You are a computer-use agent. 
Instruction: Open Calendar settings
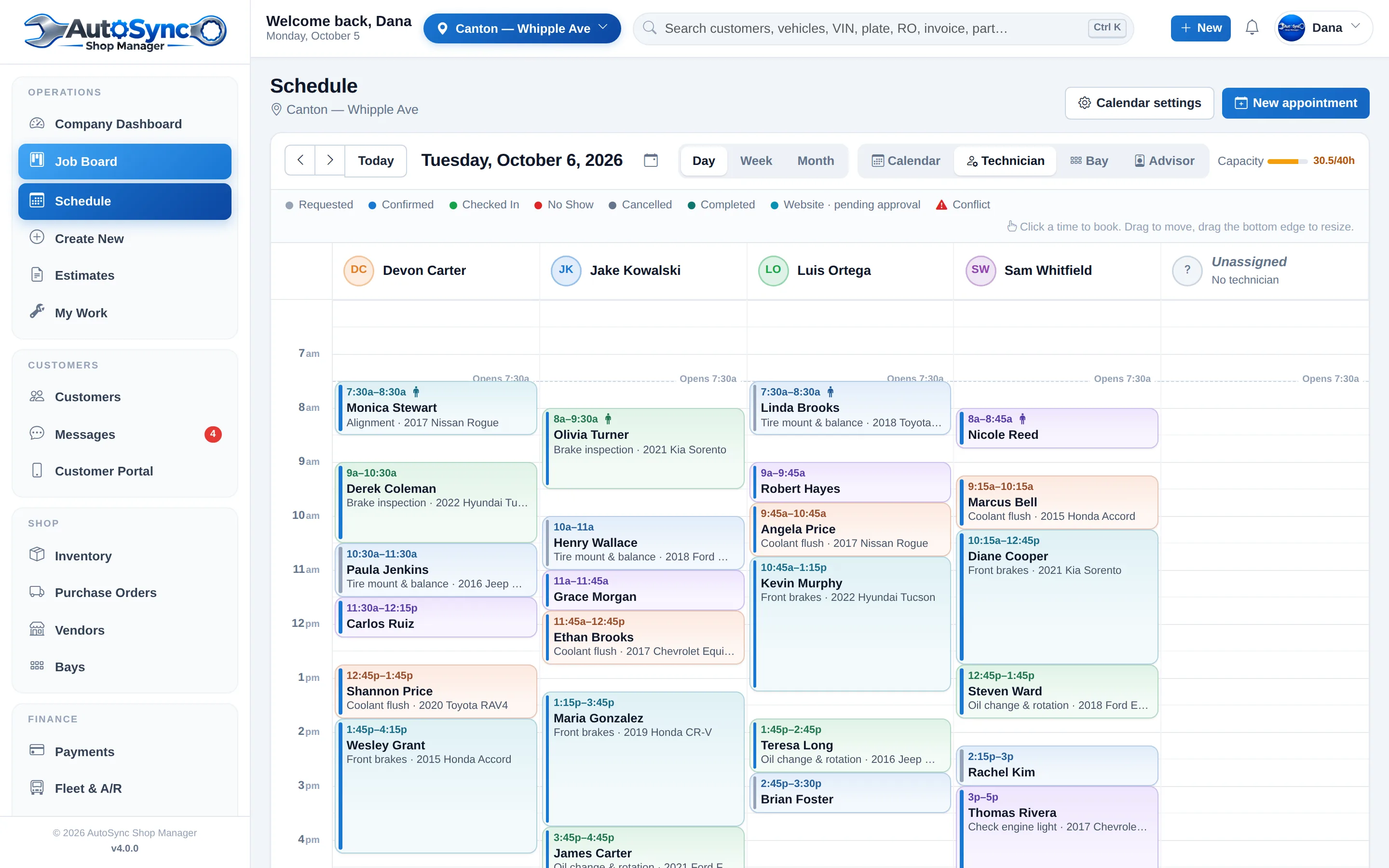pos(1139,103)
